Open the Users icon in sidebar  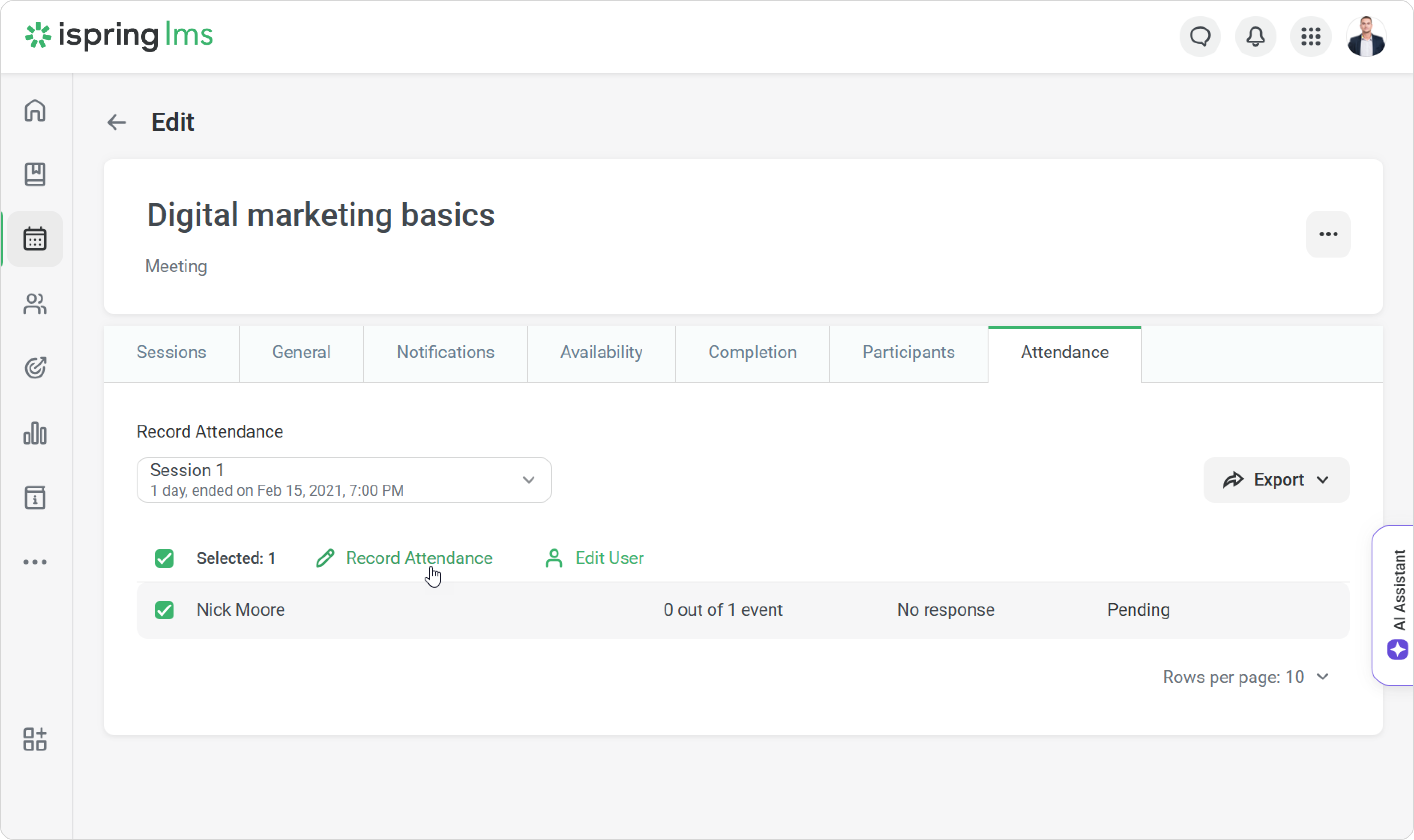click(35, 304)
